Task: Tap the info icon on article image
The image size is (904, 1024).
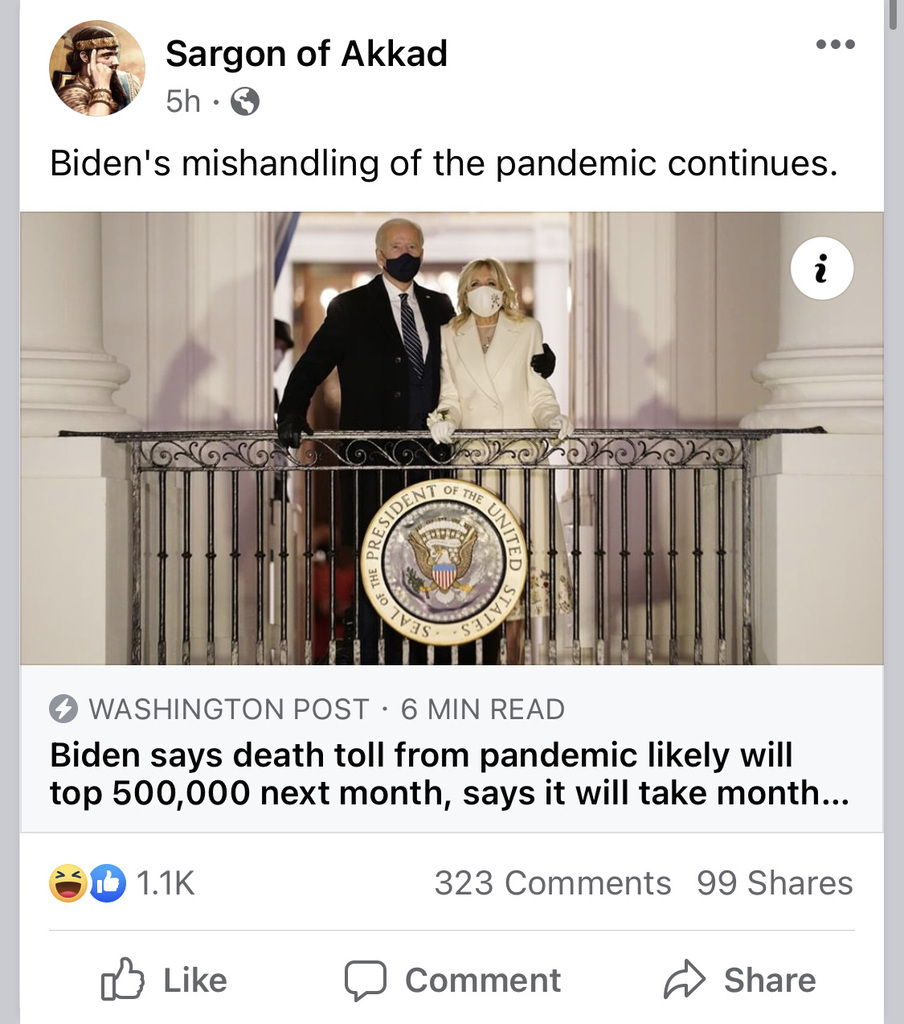Action: (x=822, y=268)
